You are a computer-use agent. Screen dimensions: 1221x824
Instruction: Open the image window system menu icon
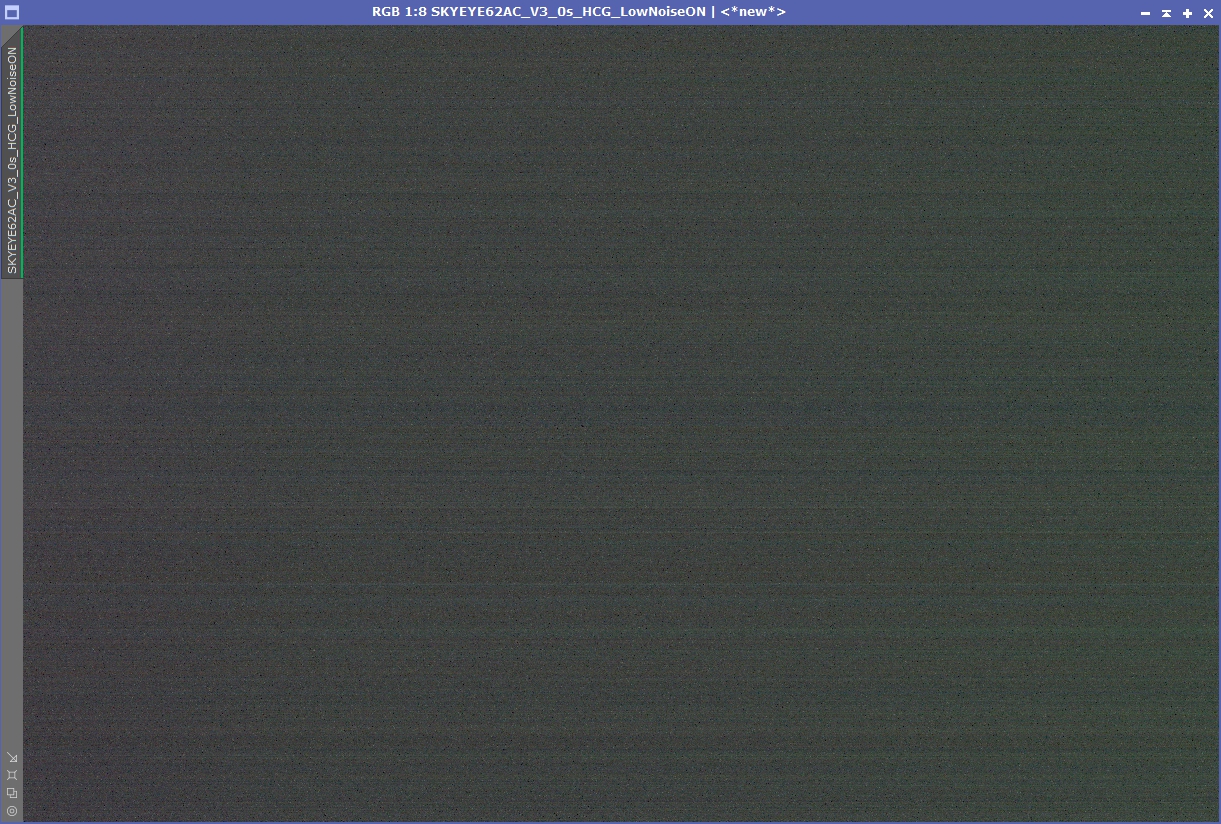pos(12,12)
